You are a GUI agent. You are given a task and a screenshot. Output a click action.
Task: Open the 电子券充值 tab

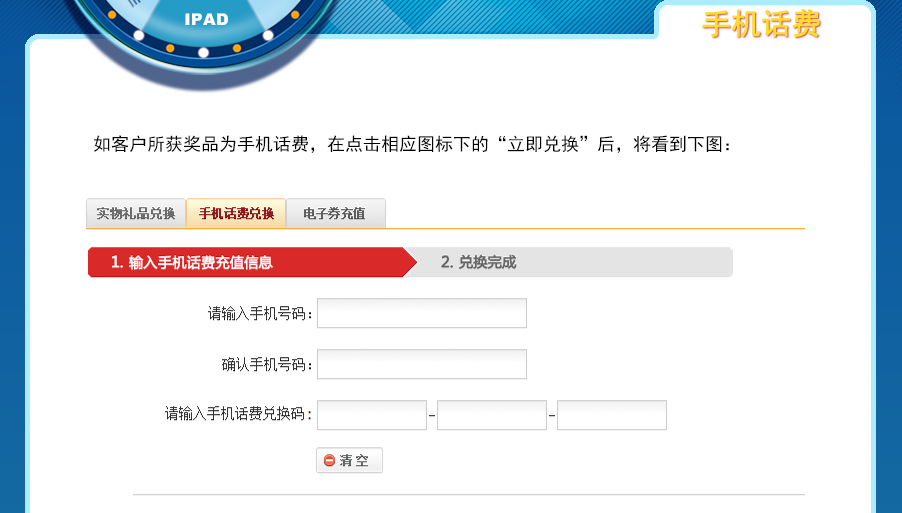point(335,213)
